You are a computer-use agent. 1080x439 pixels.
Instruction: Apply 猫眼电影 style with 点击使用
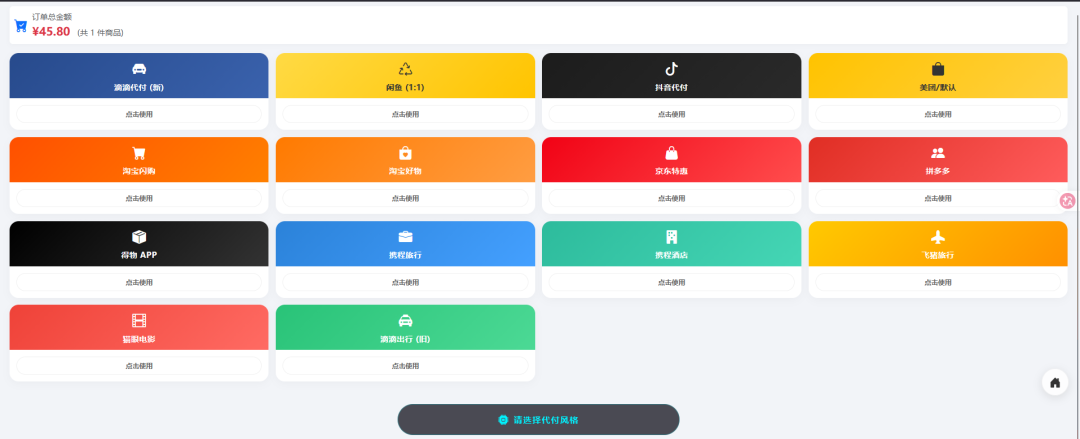(x=139, y=366)
